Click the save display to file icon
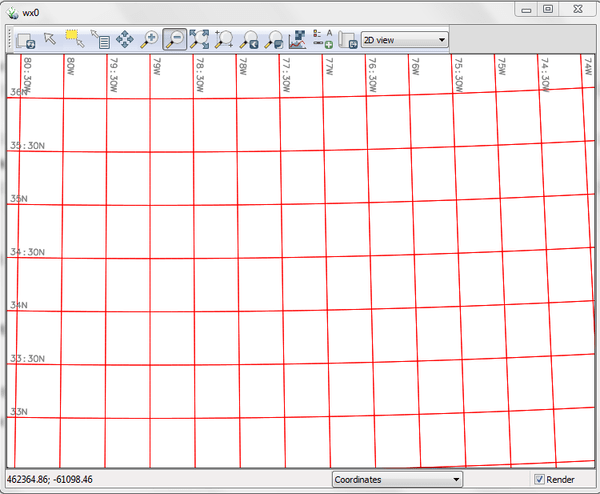Image resolution: width=600 pixels, height=494 pixels. click(x=347, y=40)
